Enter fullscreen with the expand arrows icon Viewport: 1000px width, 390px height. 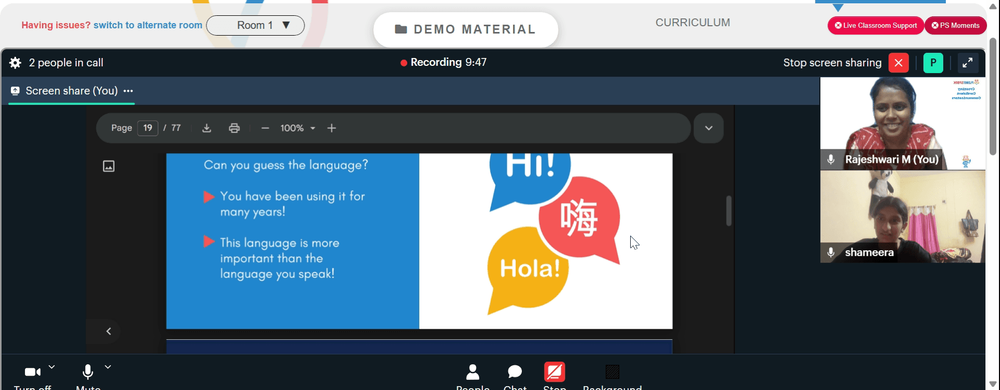967,62
